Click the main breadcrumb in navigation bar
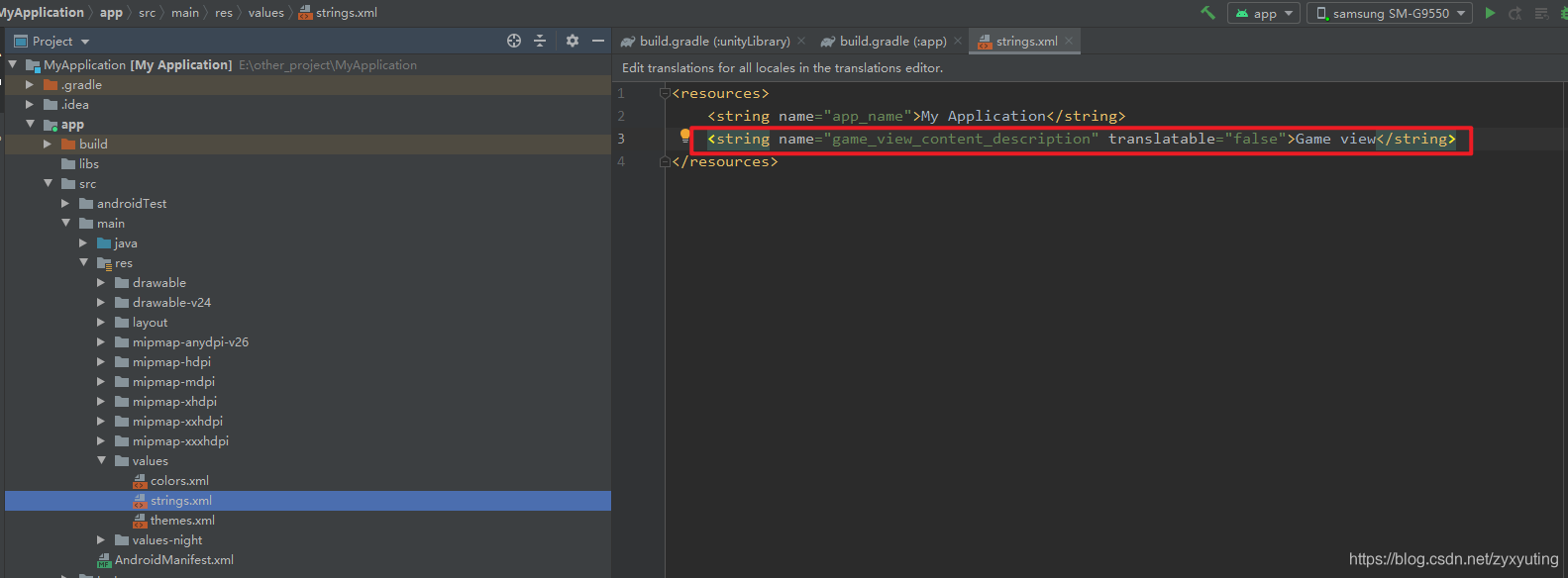The width and height of the screenshot is (1568, 578). coord(185,12)
